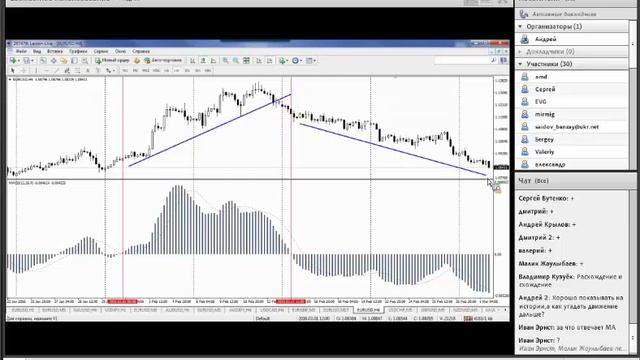The width and height of the screenshot is (640, 360).
Task: Switch chart to candlesticks icon
Action: (x=203, y=61)
